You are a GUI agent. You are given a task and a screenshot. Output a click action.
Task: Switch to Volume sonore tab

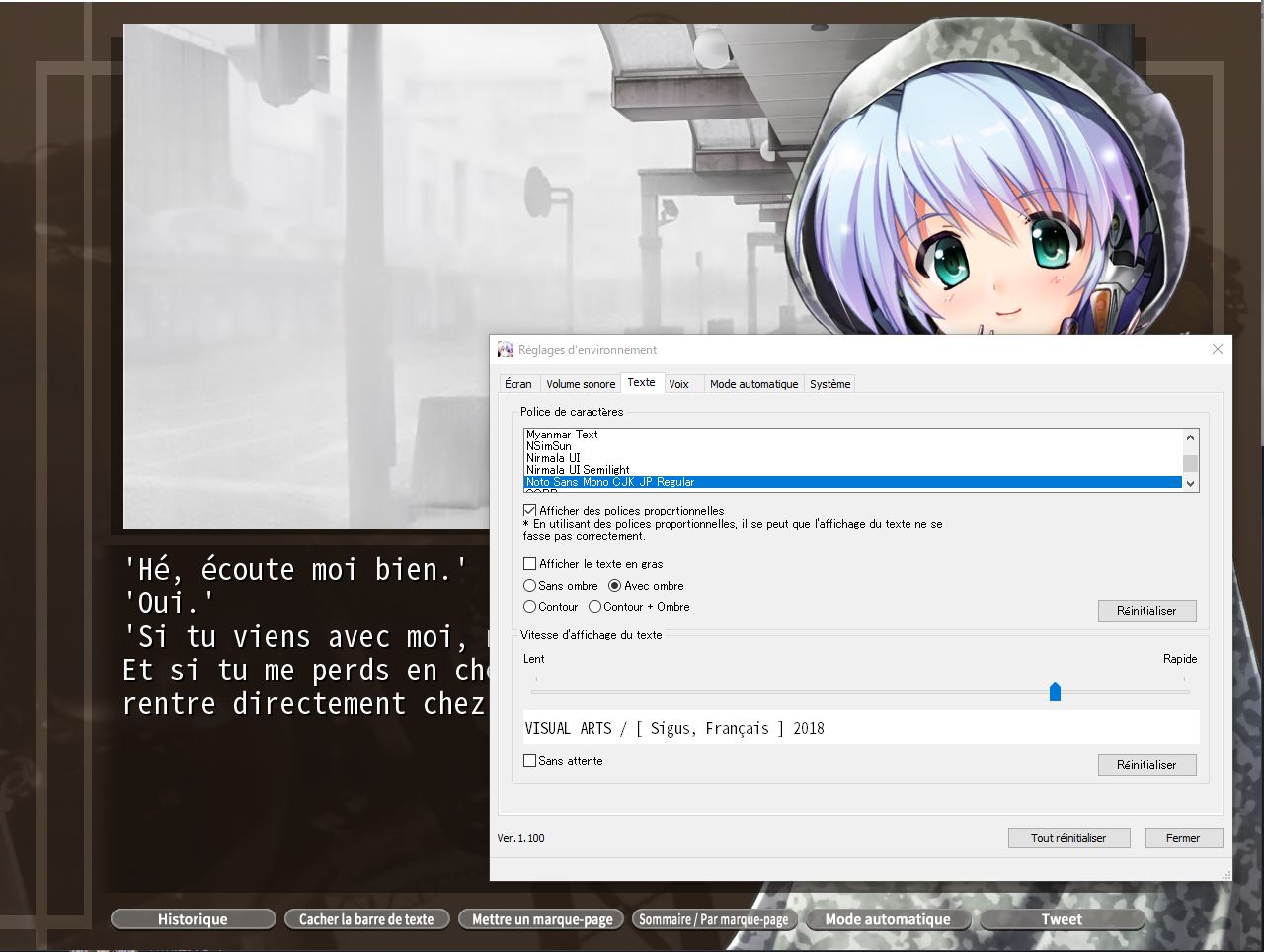coord(581,384)
